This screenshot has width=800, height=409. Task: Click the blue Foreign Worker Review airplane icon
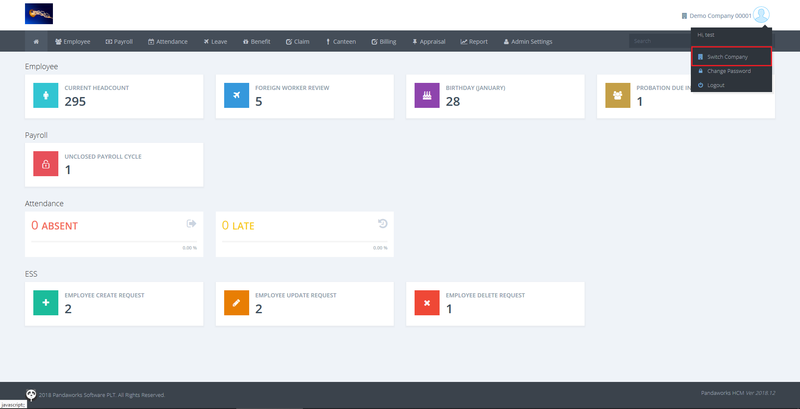coord(237,95)
